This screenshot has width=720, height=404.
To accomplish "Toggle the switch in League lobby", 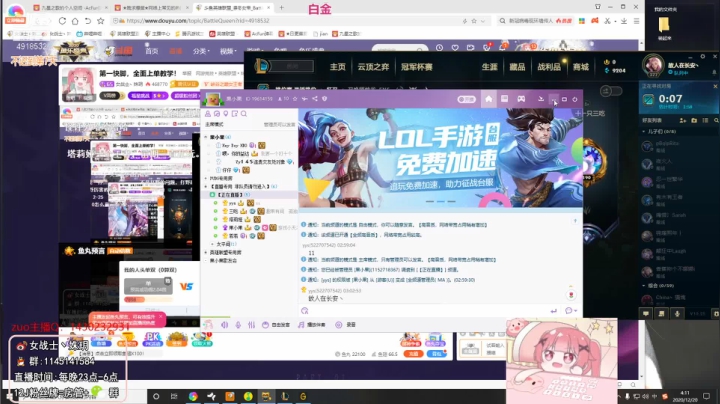I will pos(611,90).
